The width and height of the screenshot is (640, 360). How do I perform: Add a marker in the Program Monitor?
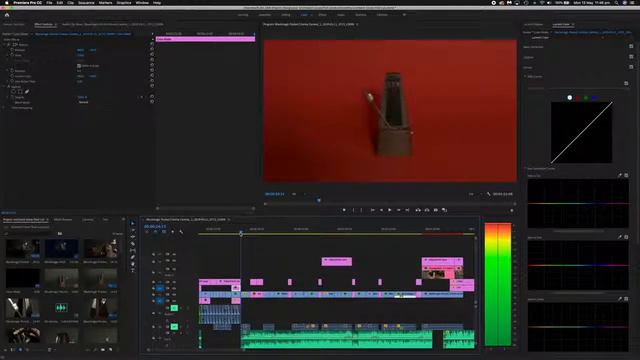point(344,210)
